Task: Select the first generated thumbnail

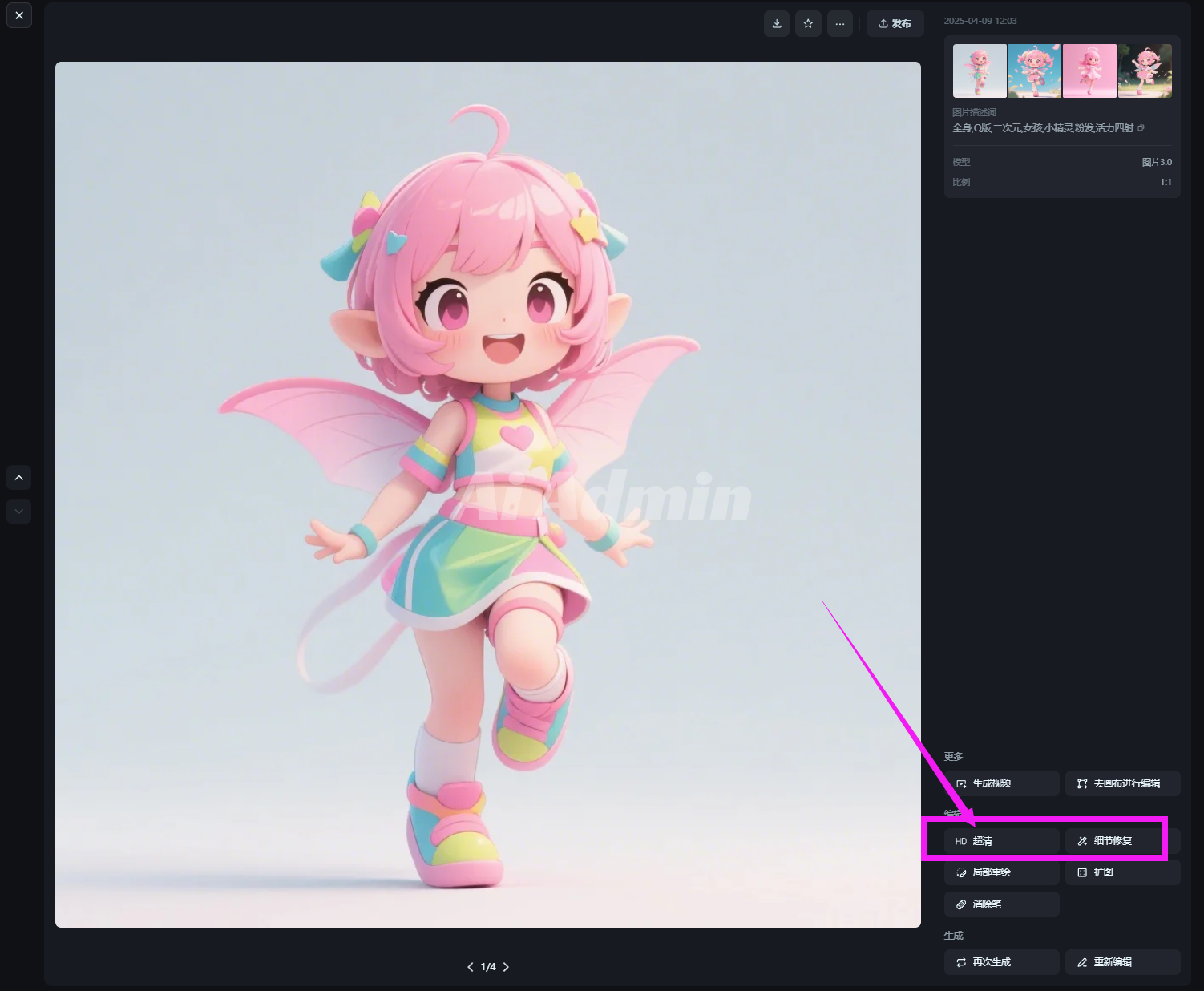Action: (979, 71)
